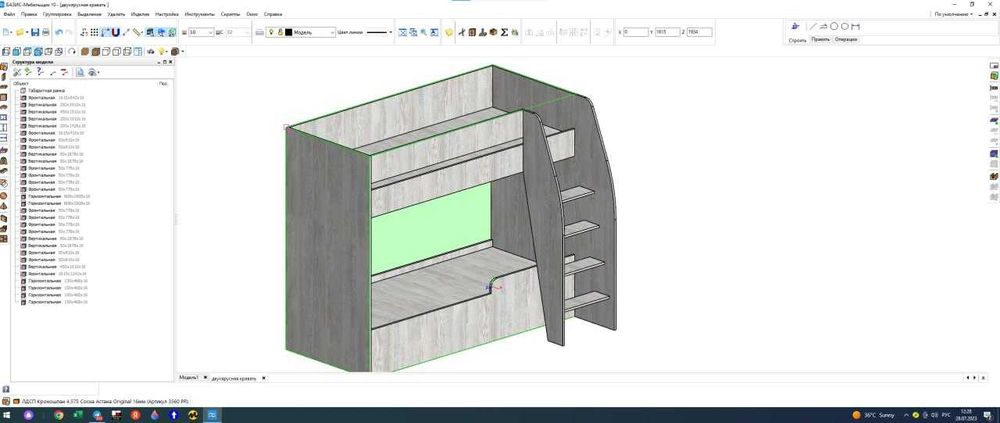
Task: Toggle the layer bulb visibility icon
Action: tap(269, 33)
